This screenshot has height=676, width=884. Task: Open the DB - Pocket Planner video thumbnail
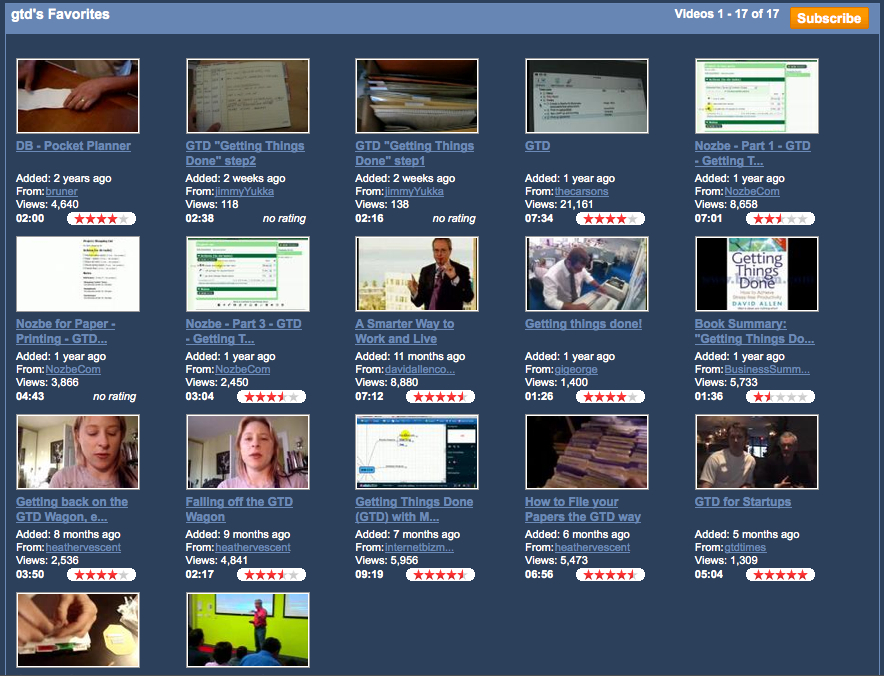(x=78, y=96)
